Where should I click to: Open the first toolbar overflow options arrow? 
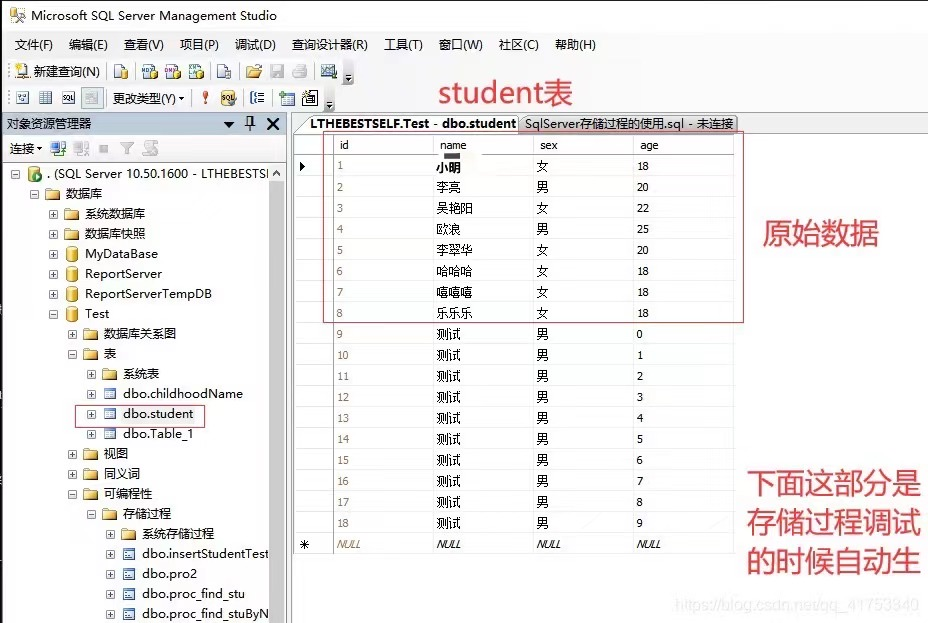(x=348, y=74)
